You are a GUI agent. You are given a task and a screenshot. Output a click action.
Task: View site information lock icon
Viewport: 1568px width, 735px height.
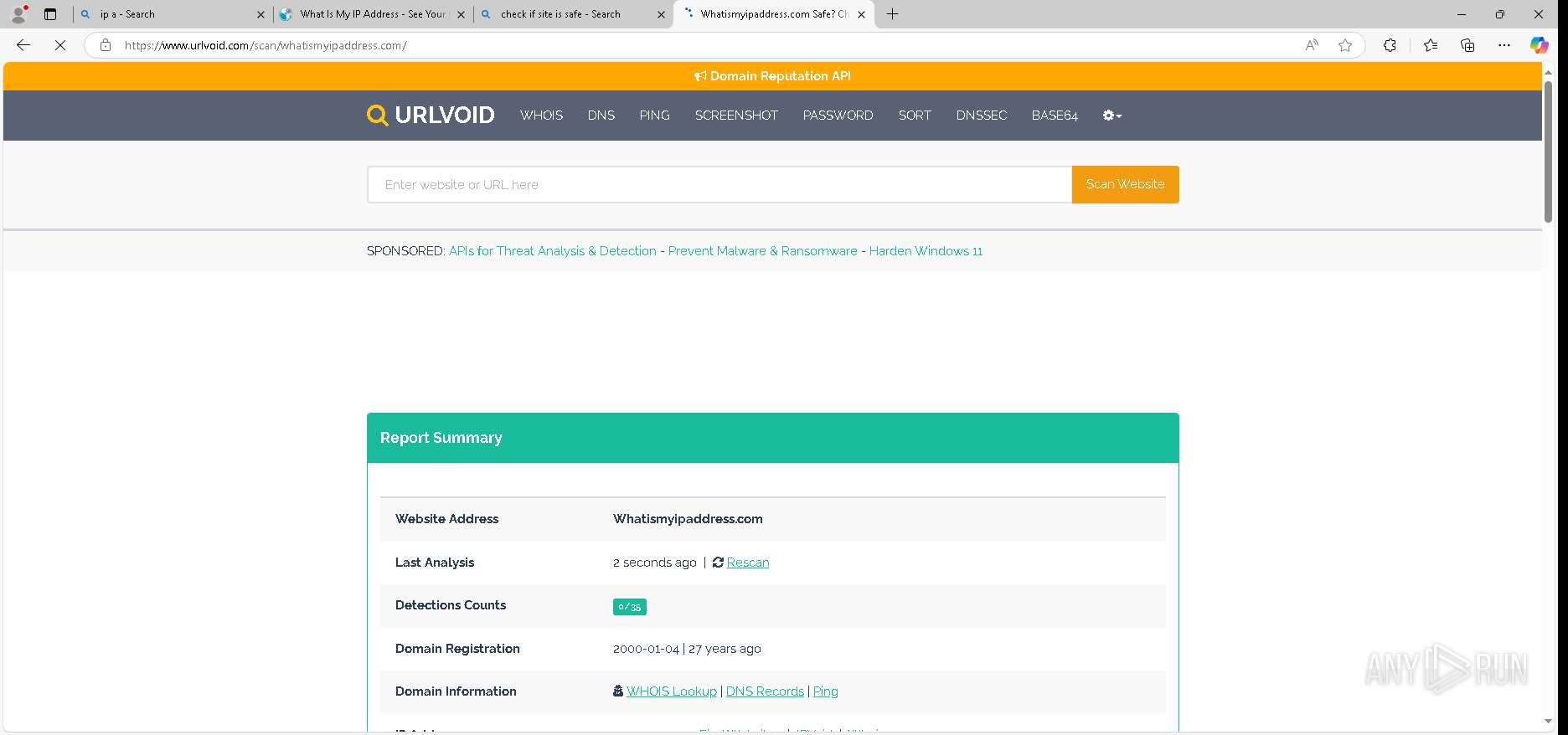coord(106,45)
